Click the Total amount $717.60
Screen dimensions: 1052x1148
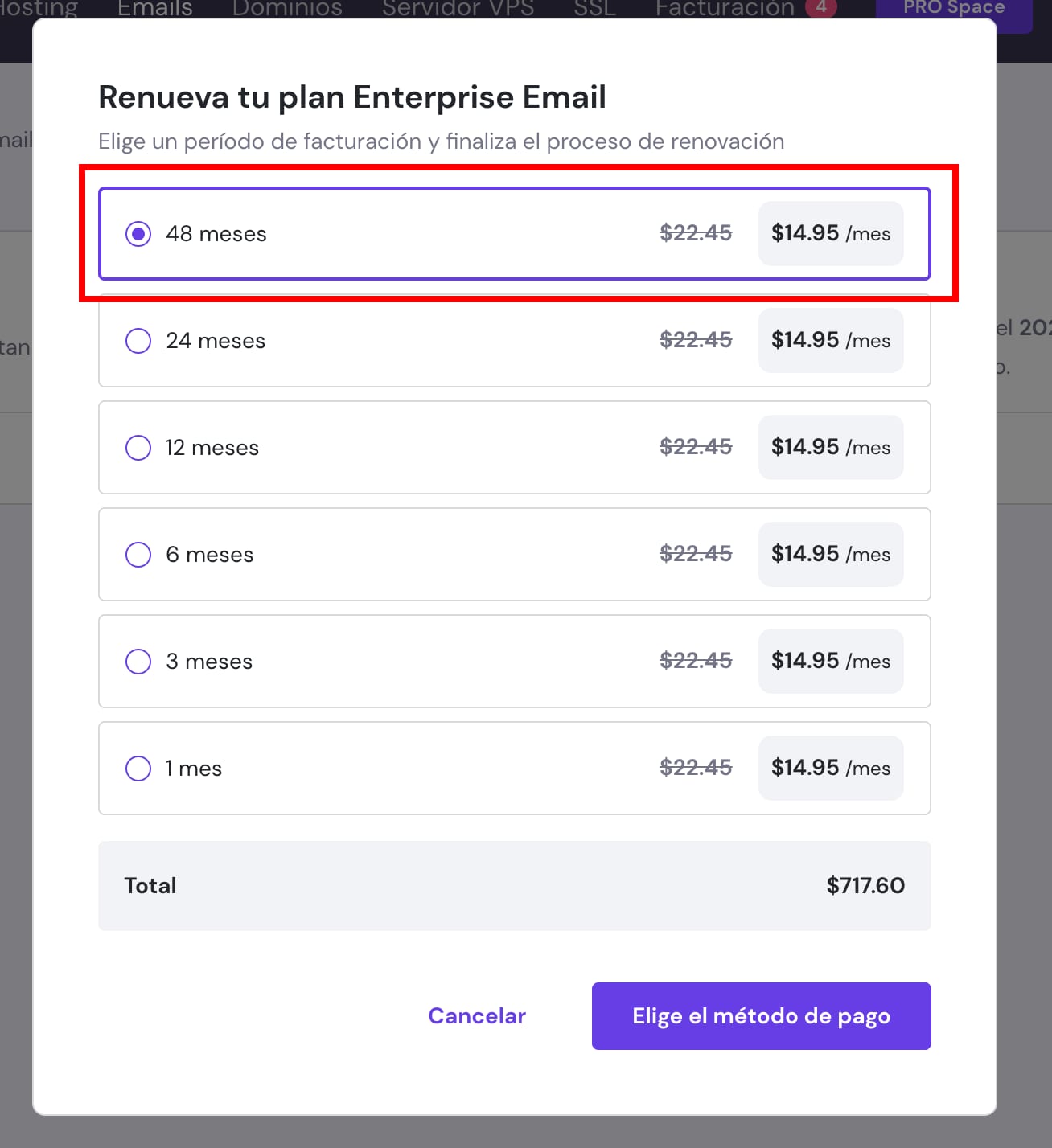(x=865, y=886)
